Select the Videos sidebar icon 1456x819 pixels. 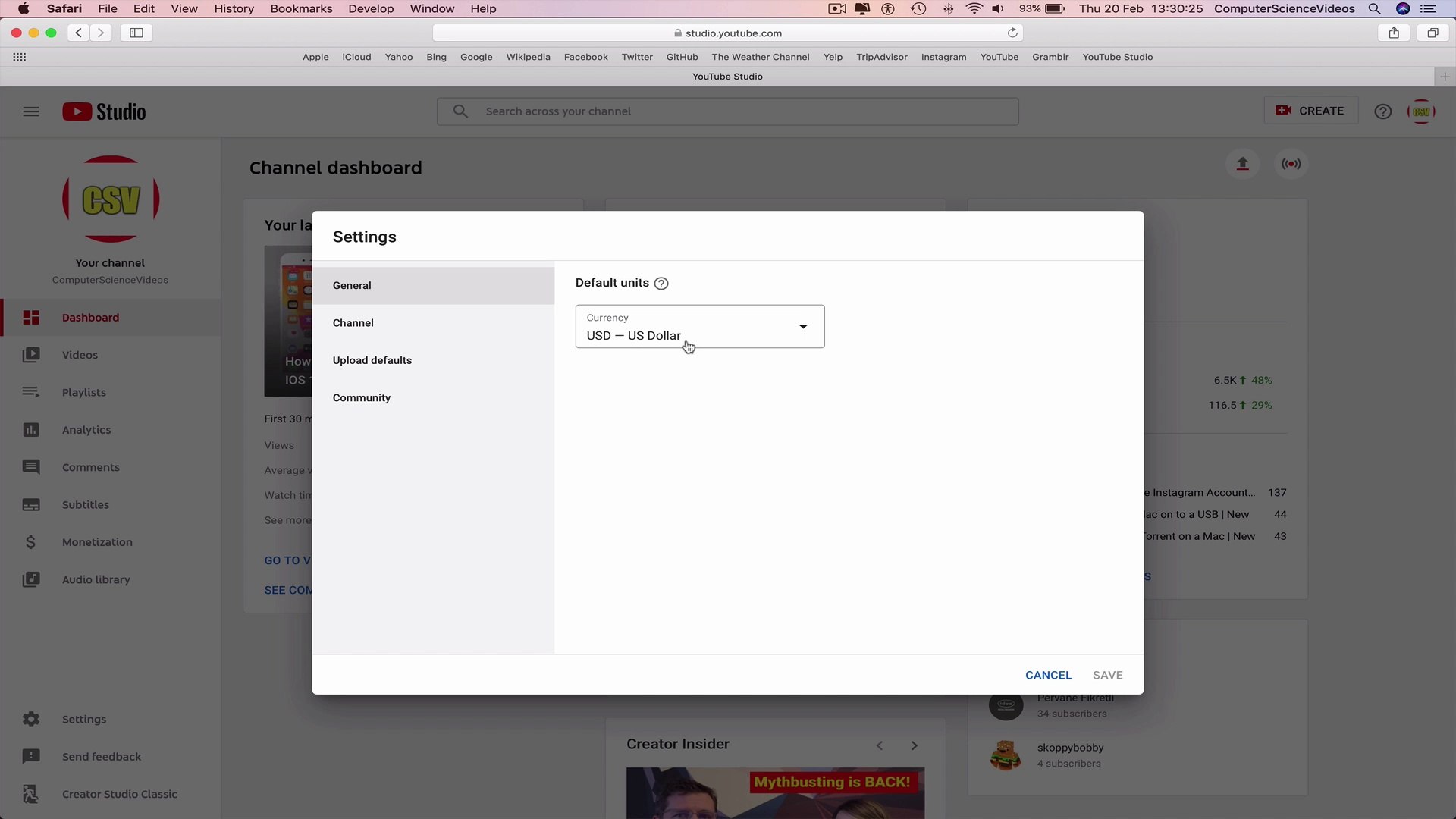point(31,354)
